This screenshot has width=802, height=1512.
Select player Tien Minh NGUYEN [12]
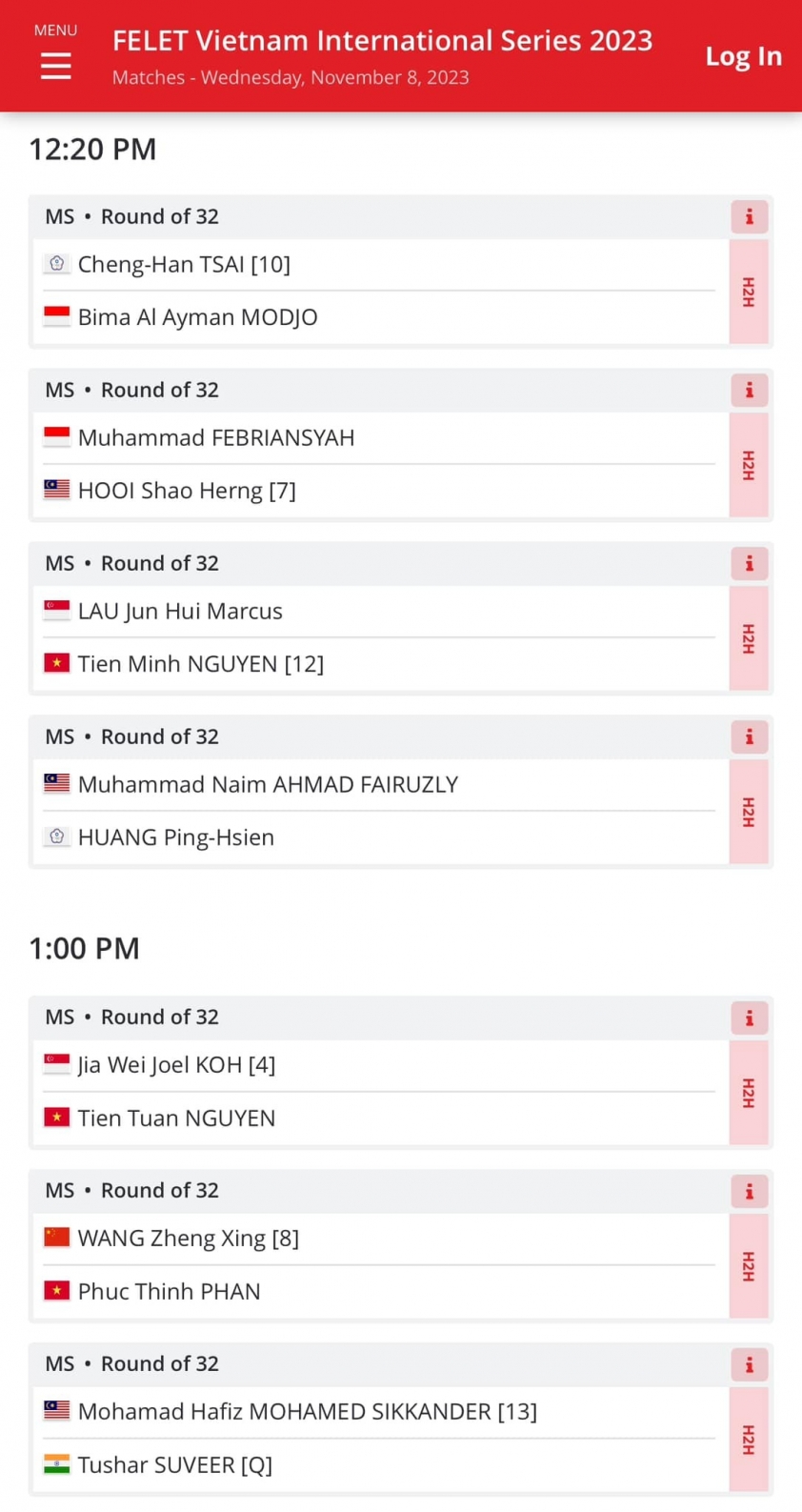[201, 664]
